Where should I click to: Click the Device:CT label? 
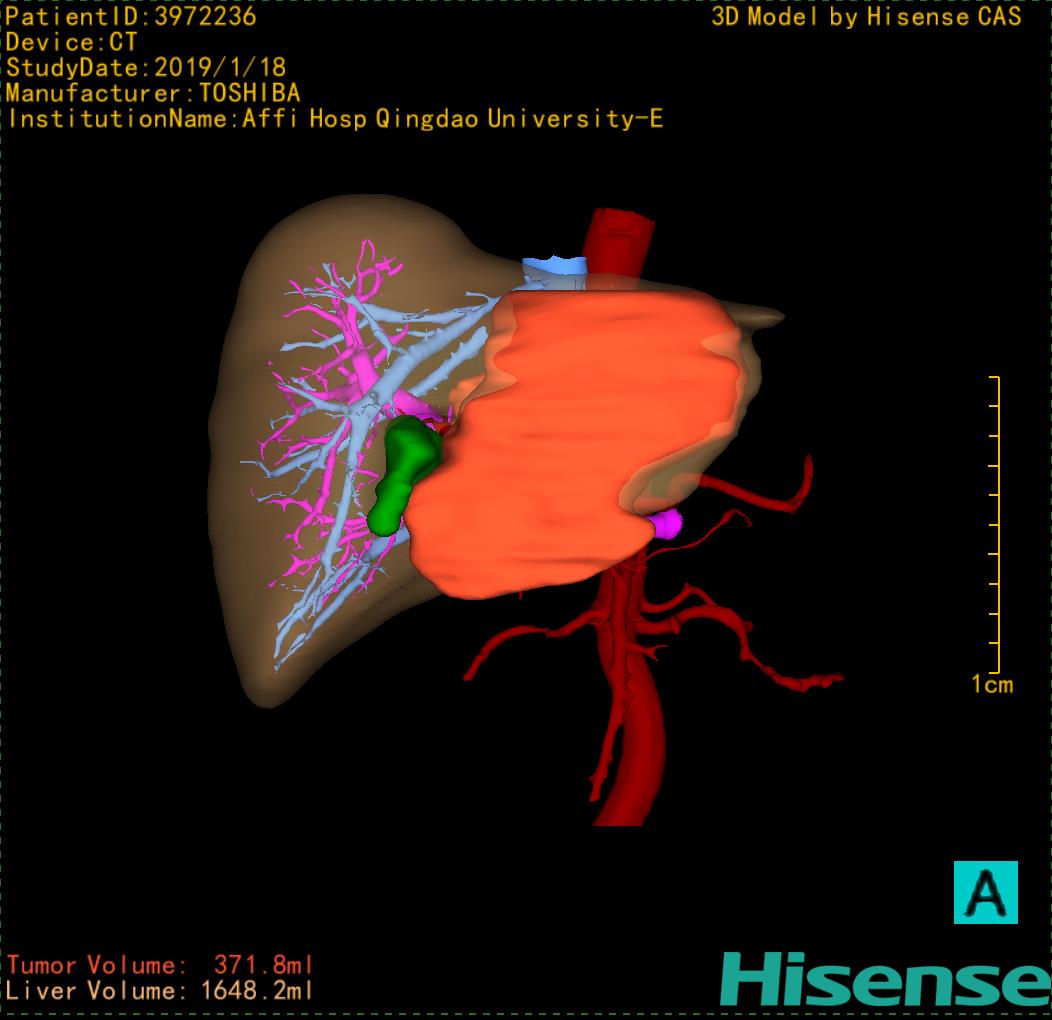click(x=71, y=42)
